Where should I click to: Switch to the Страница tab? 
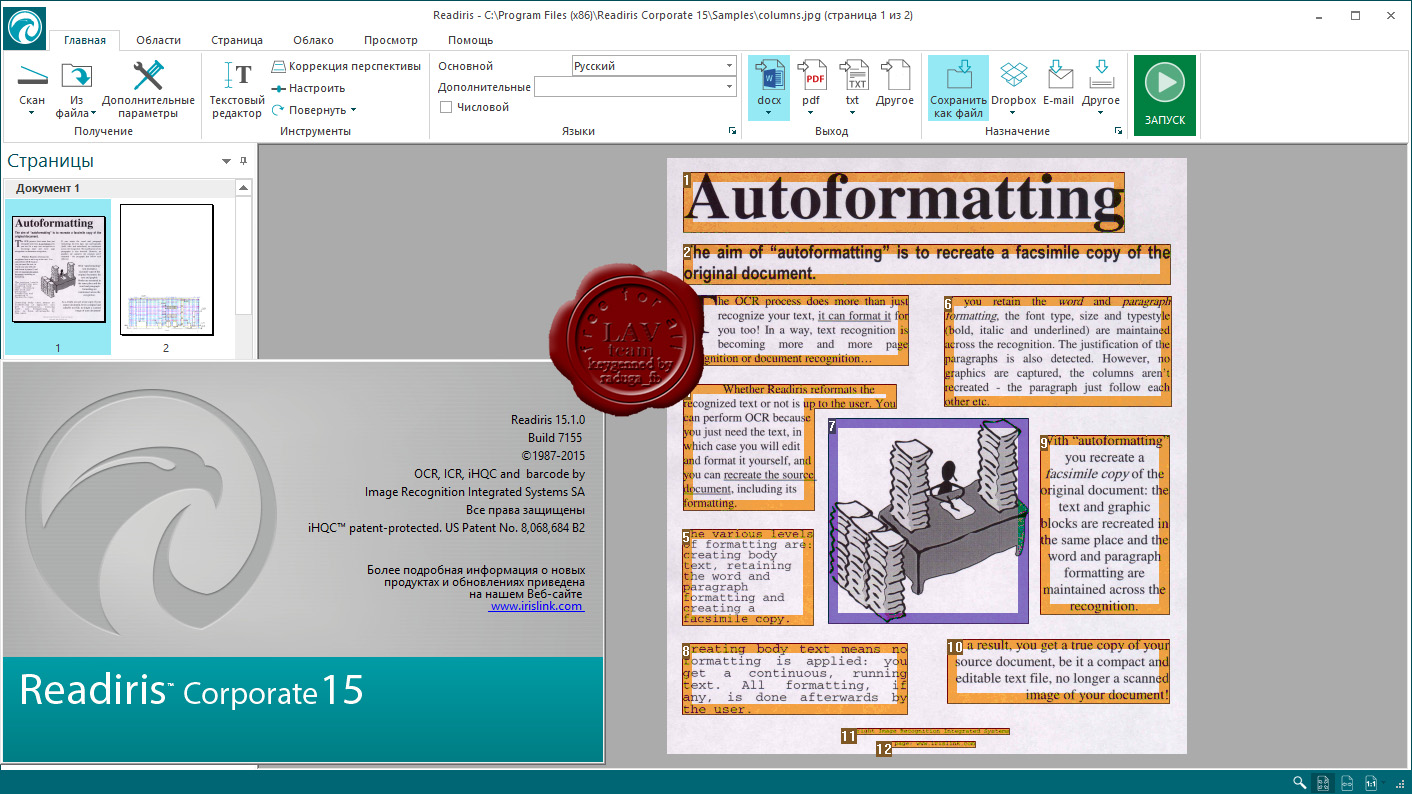[237, 40]
